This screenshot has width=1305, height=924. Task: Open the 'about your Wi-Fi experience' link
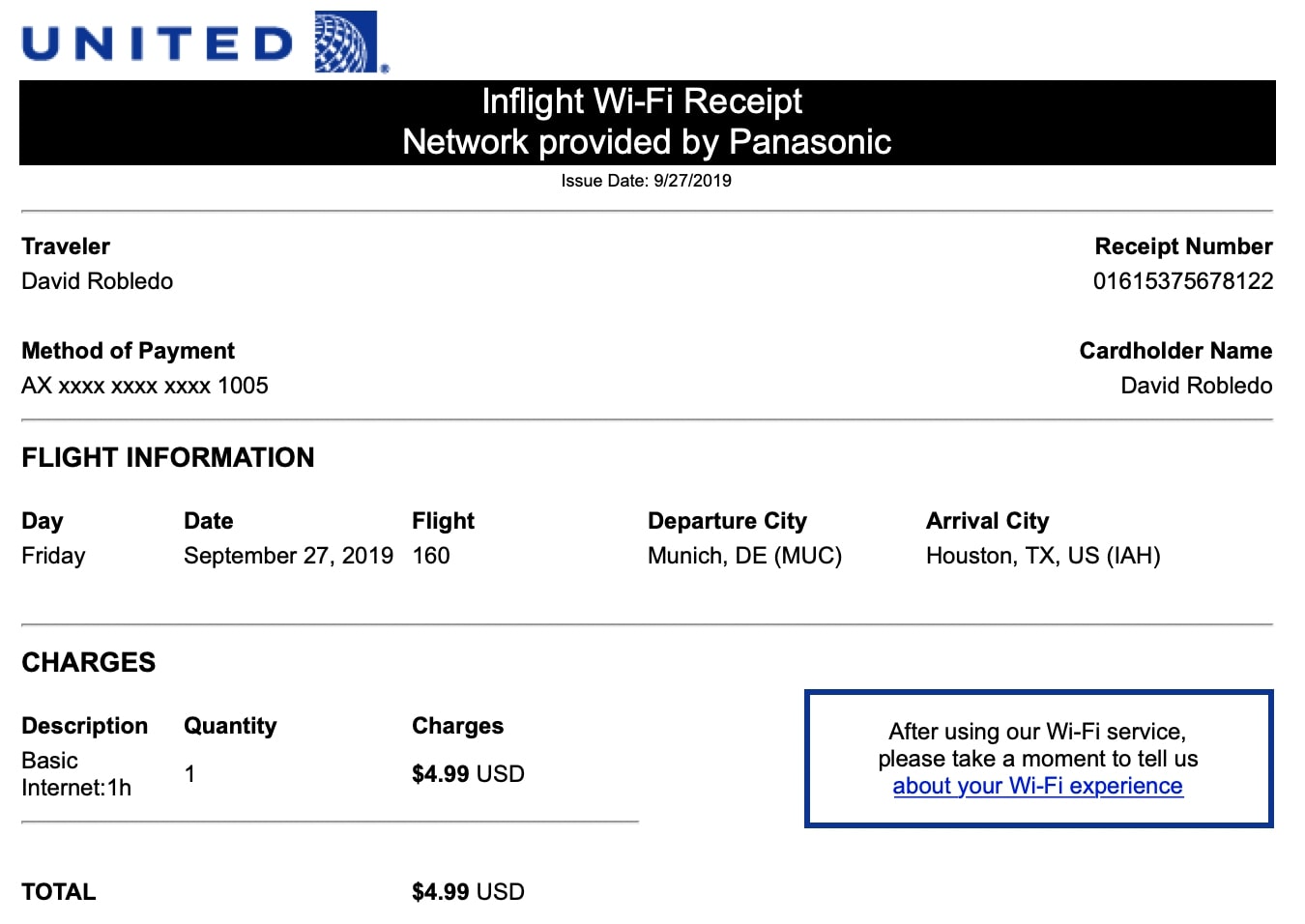1037,786
